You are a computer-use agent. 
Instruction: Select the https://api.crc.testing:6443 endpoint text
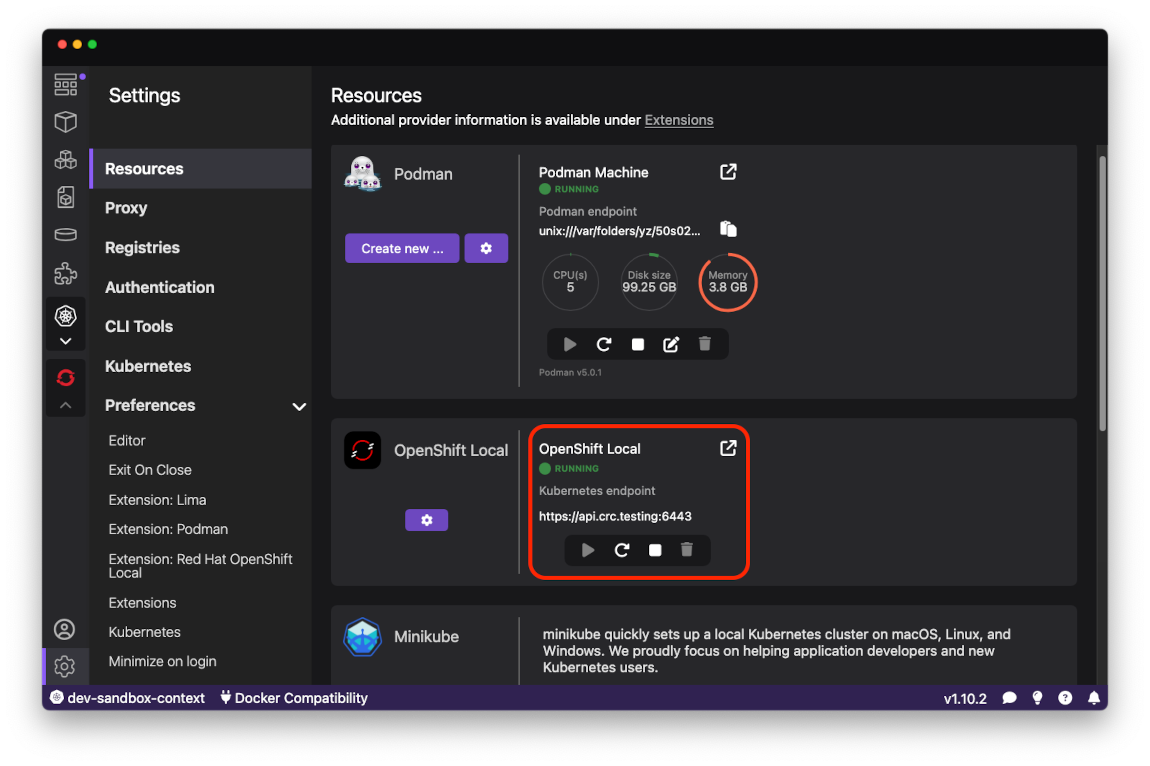615,517
